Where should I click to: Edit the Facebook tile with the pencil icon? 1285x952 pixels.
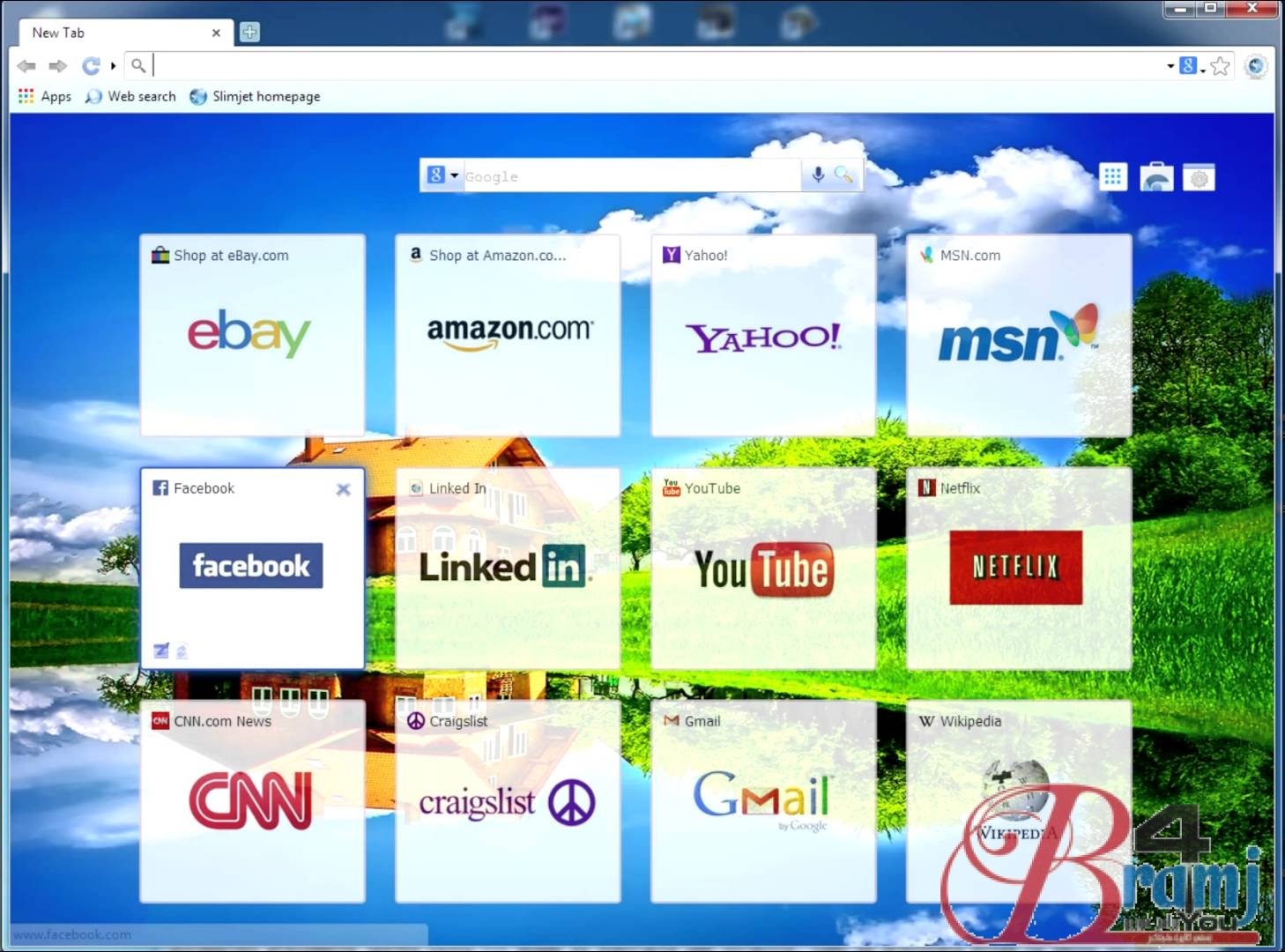[161, 651]
